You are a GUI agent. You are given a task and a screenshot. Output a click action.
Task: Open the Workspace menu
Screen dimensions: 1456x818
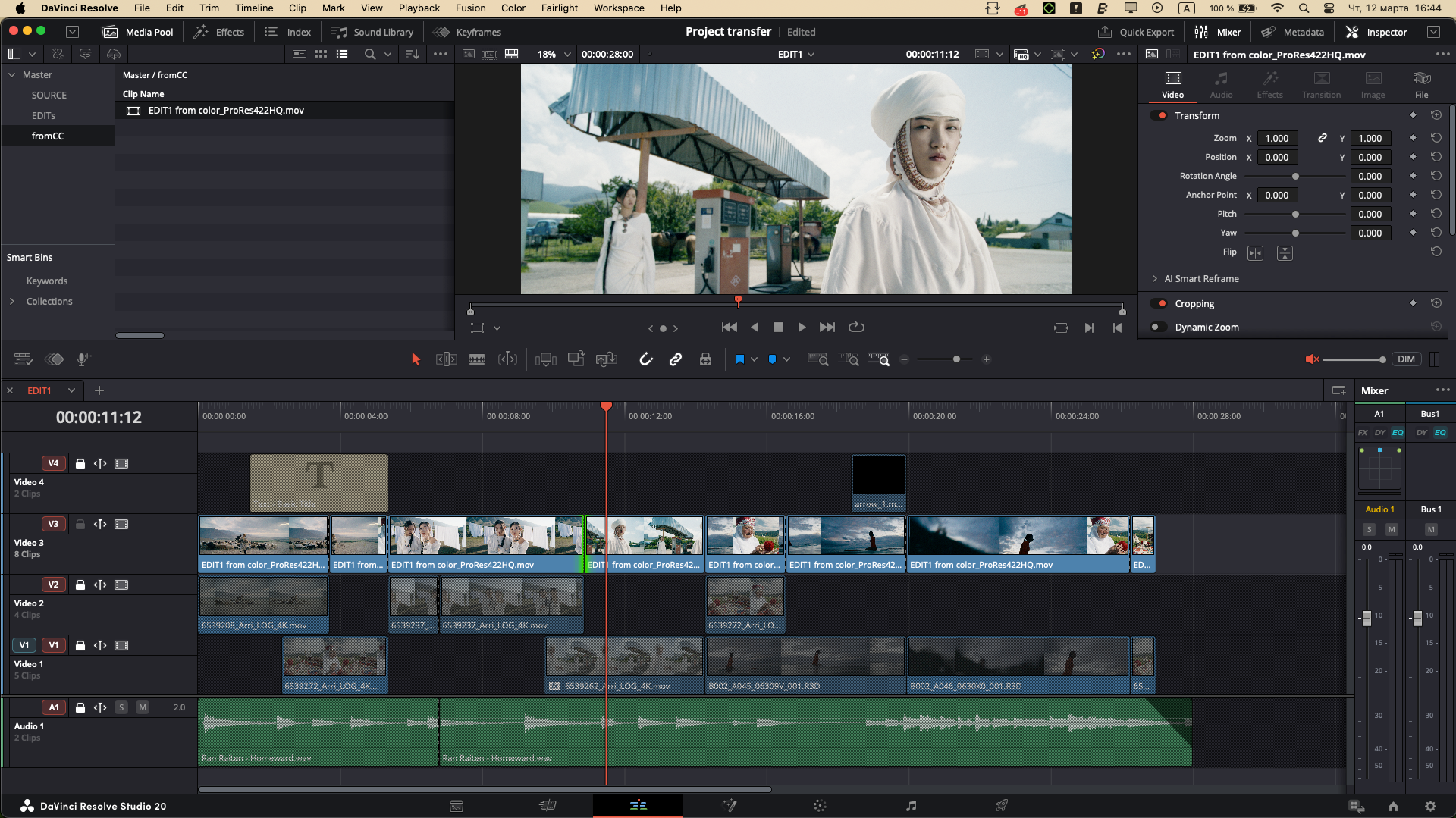618,8
